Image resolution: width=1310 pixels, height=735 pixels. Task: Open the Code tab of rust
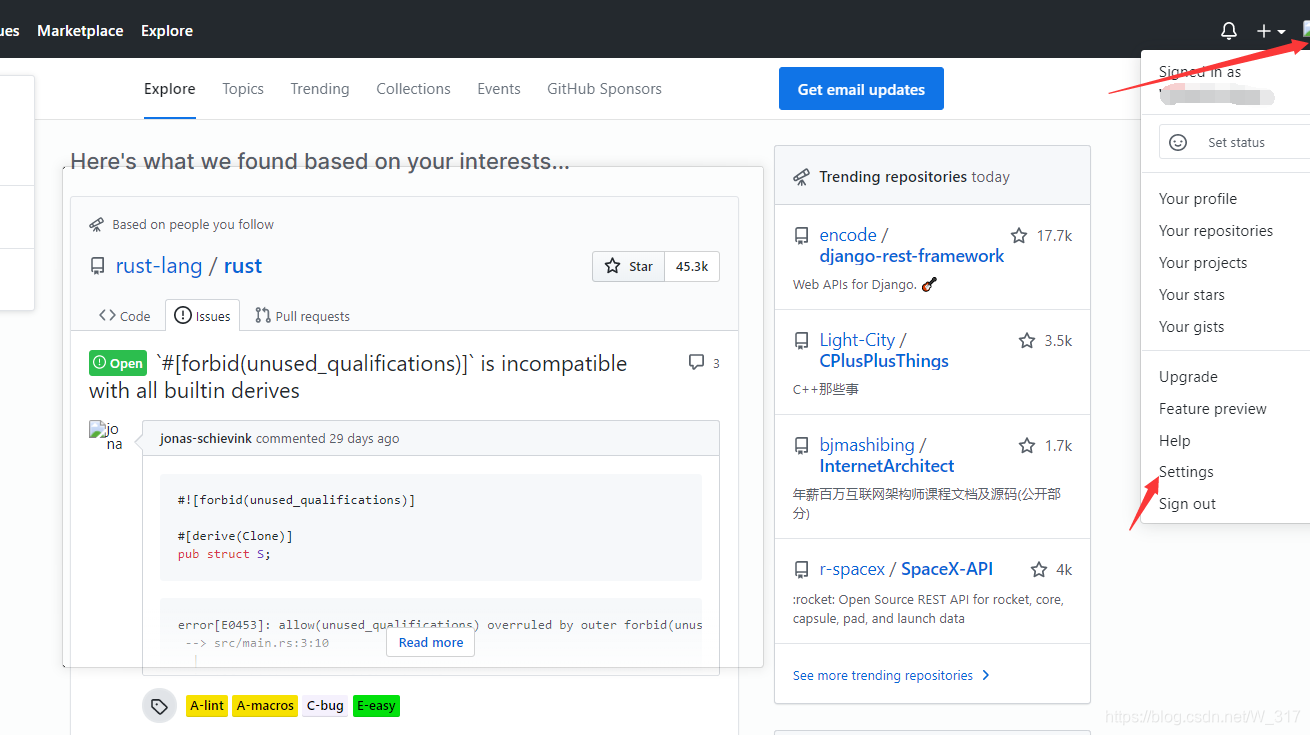click(x=125, y=316)
